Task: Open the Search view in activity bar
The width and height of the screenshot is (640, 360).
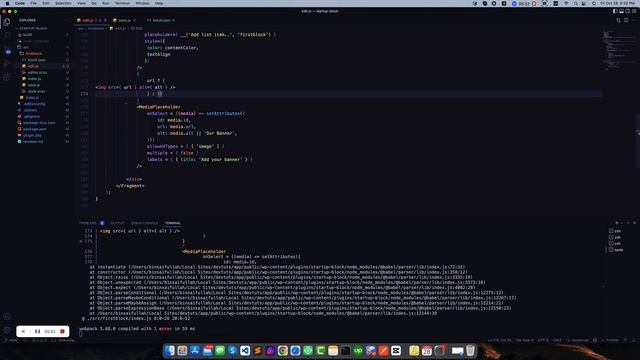Action: pyautogui.click(x=7, y=36)
